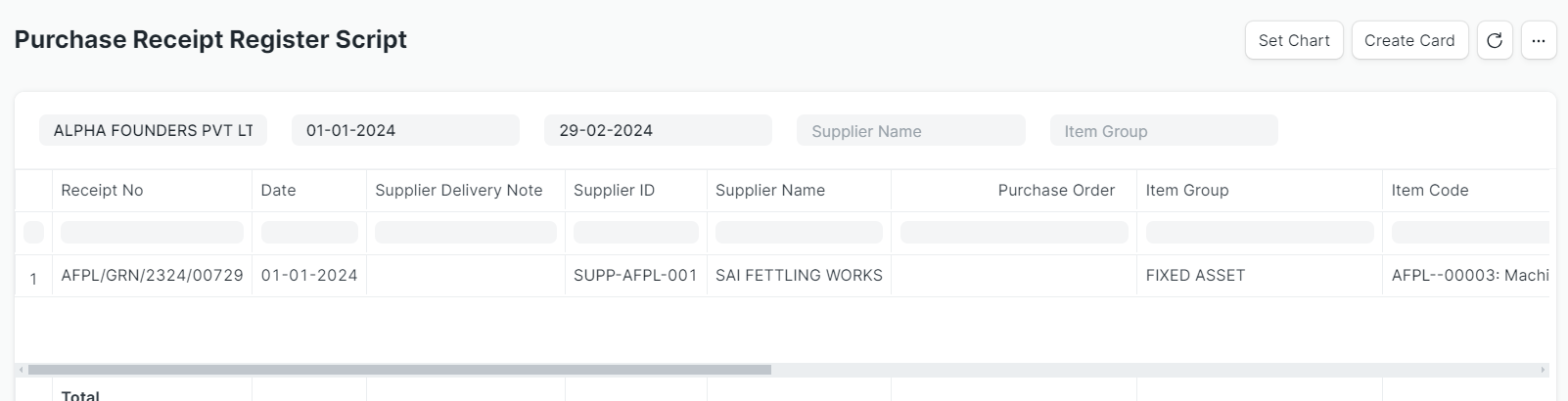Open the to-date 29-02-2024 picker
Screen dimensions: 1568x401
click(x=658, y=130)
